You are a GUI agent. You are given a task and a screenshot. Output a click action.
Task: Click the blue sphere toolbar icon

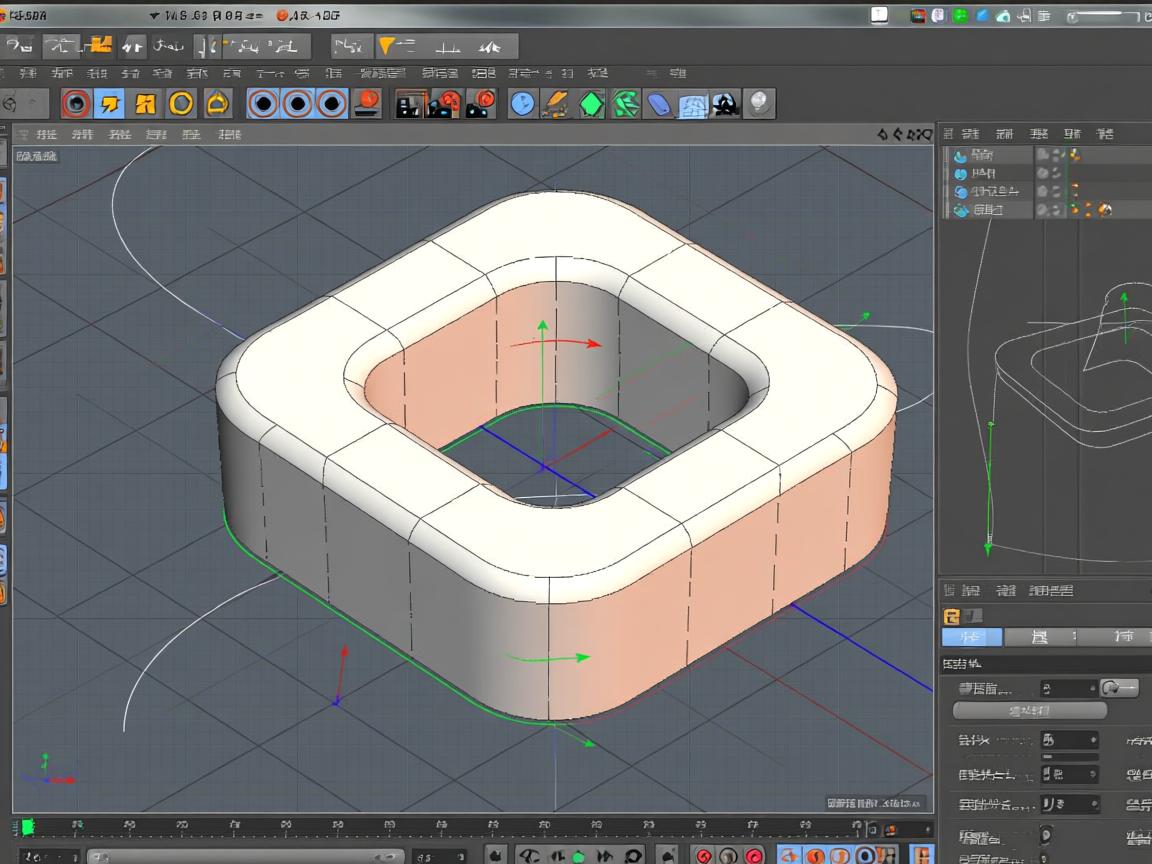pyautogui.click(x=521, y=104)
